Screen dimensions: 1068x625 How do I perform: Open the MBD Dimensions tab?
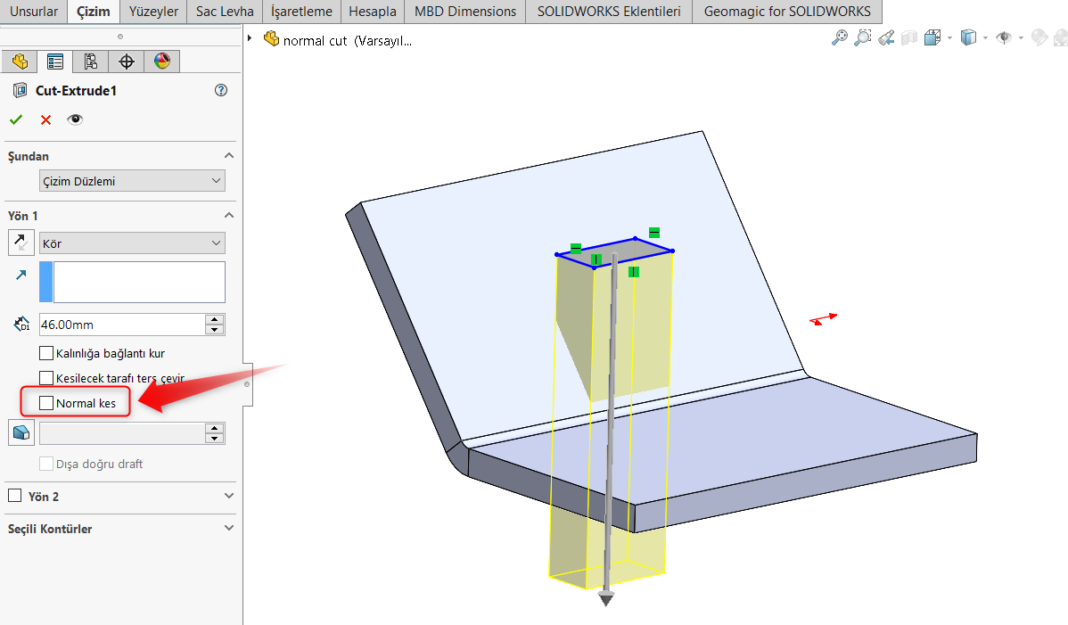pyautogui.click(x=465, y=12)
